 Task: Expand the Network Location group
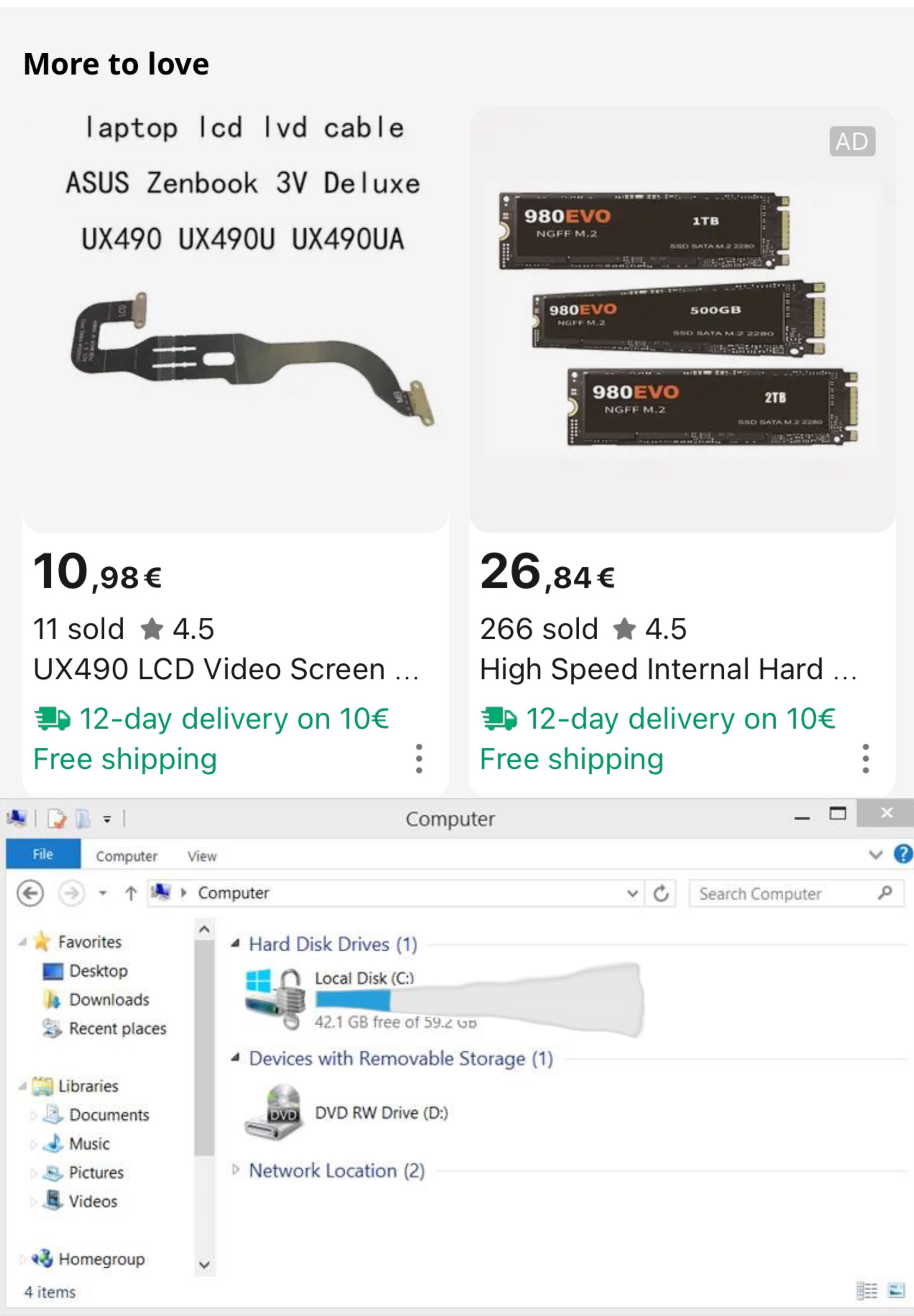235,1169
